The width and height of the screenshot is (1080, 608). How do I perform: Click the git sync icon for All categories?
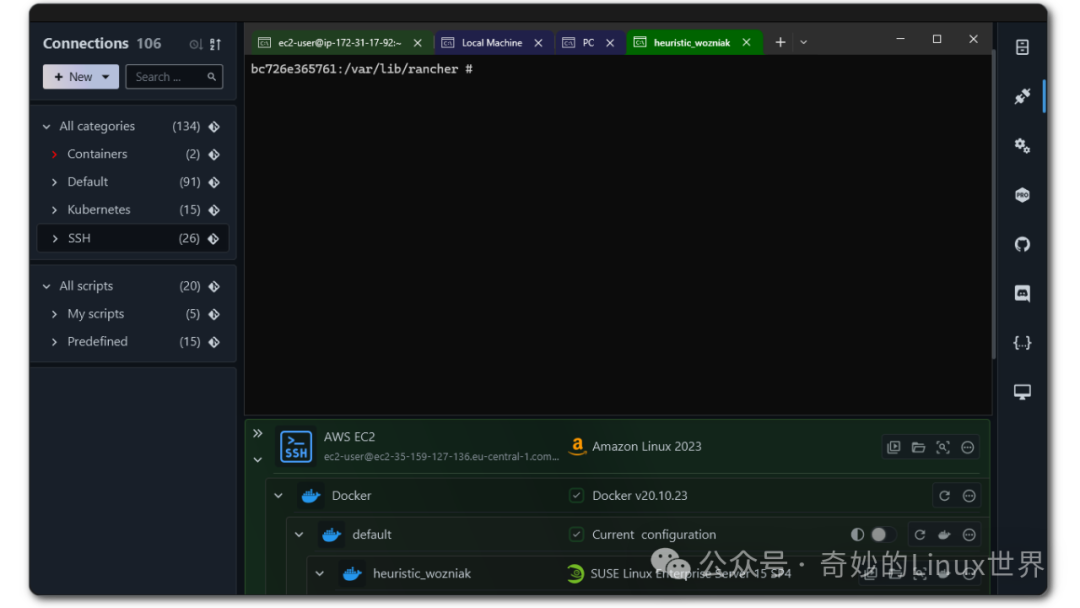[x=214, y=127]
